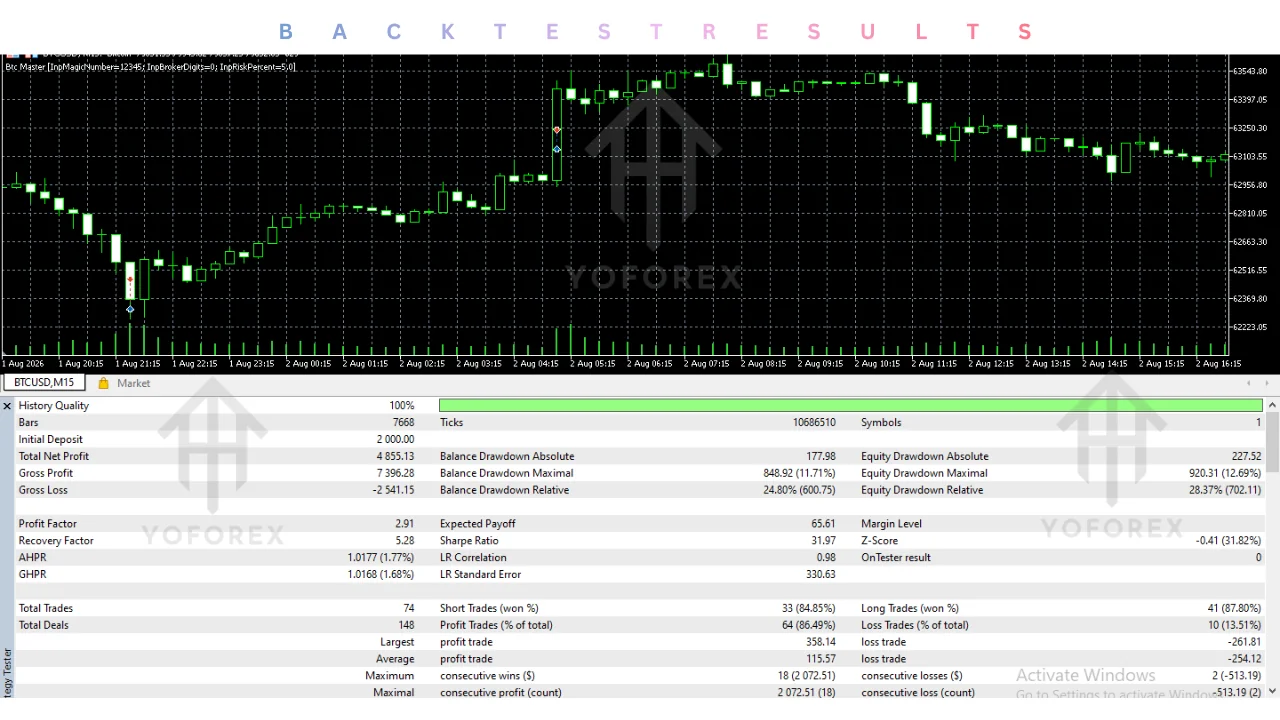This screenshot has width=1280, height=720.
Task: Click the chart tabs scroll left arrow
Action: point(1248,383)
